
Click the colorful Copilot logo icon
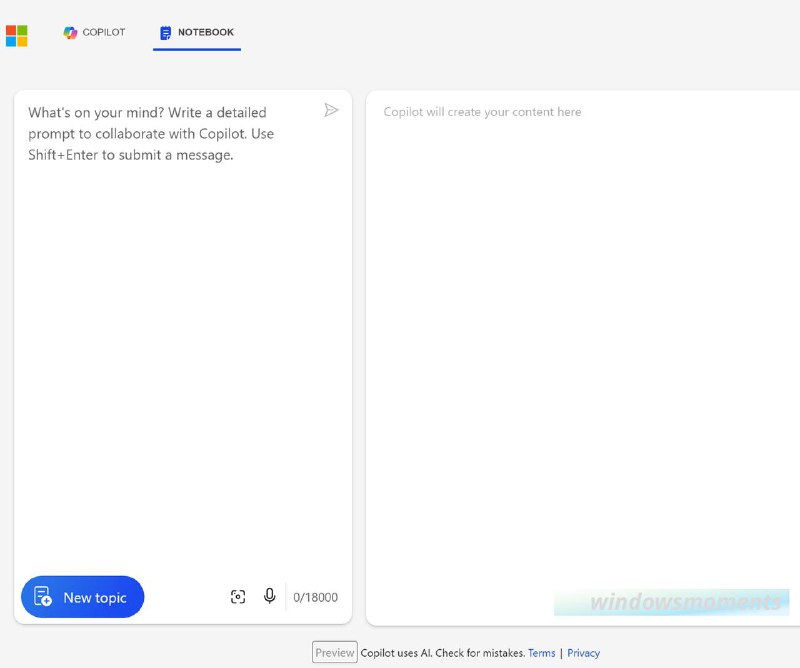(x=70, y=33)
